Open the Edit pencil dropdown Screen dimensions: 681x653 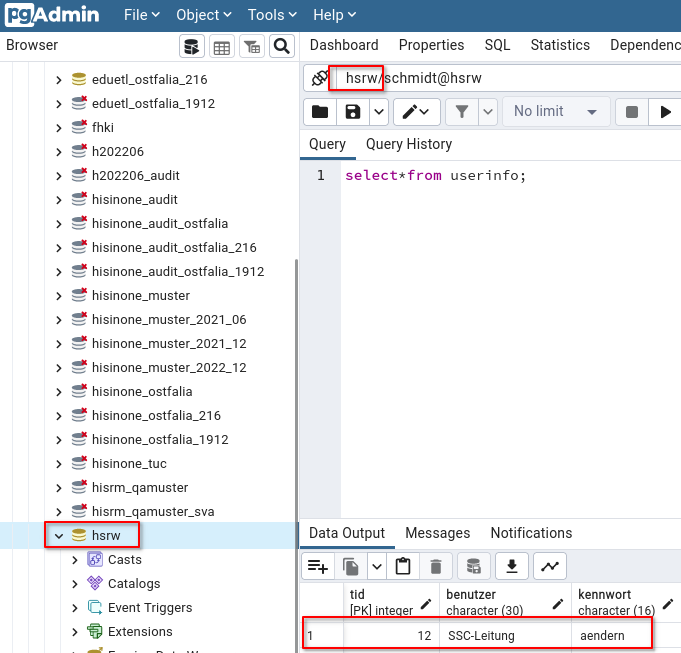click(417, 112)
